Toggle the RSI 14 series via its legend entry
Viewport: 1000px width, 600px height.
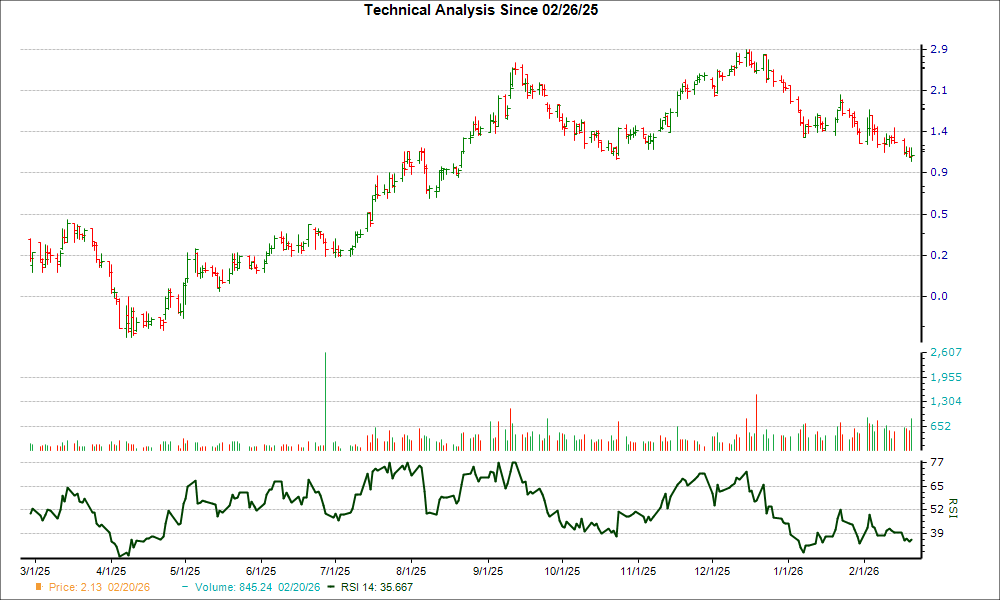[x=377, y=588]
